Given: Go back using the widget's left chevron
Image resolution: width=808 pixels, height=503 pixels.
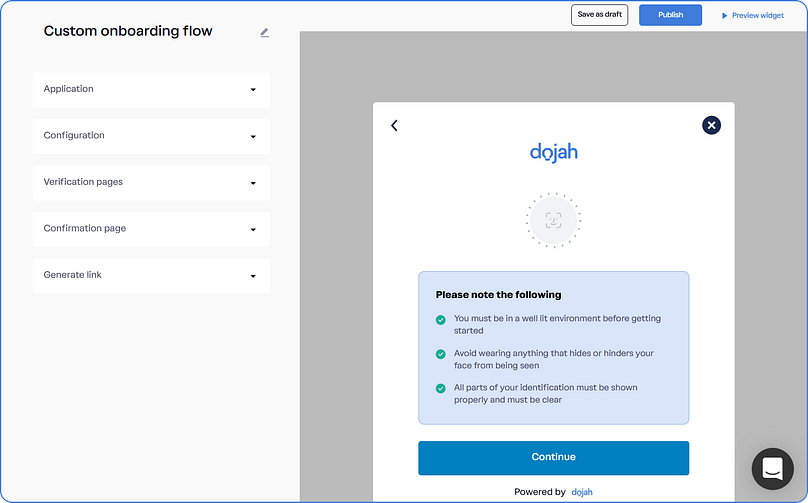Looking at the screenshot, I should tap(394, 125).
